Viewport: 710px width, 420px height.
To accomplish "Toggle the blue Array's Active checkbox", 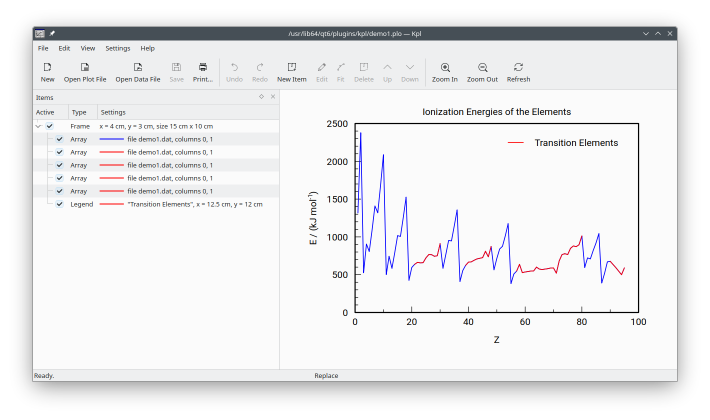I will click(x=59, y=139).
